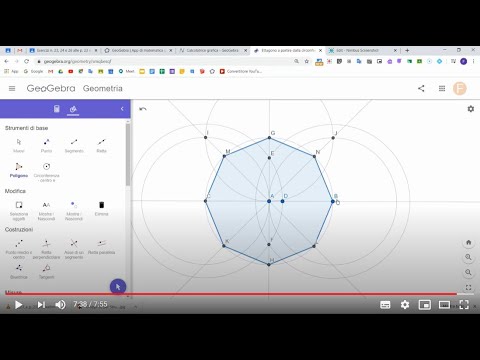Open video player settings gear
Image resolution: width=480 pixels, height=360 pixels.
click(x=405, y=305)
